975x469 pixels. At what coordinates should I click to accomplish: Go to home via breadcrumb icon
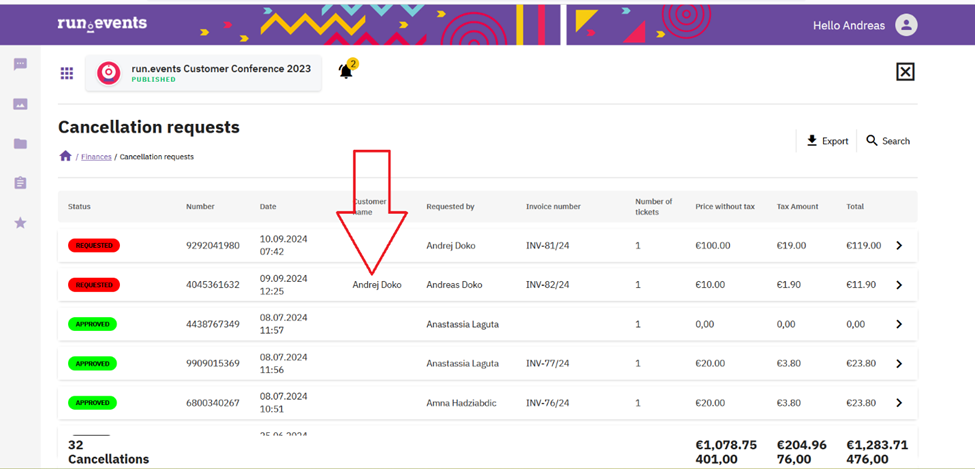(x=65, y=157)
